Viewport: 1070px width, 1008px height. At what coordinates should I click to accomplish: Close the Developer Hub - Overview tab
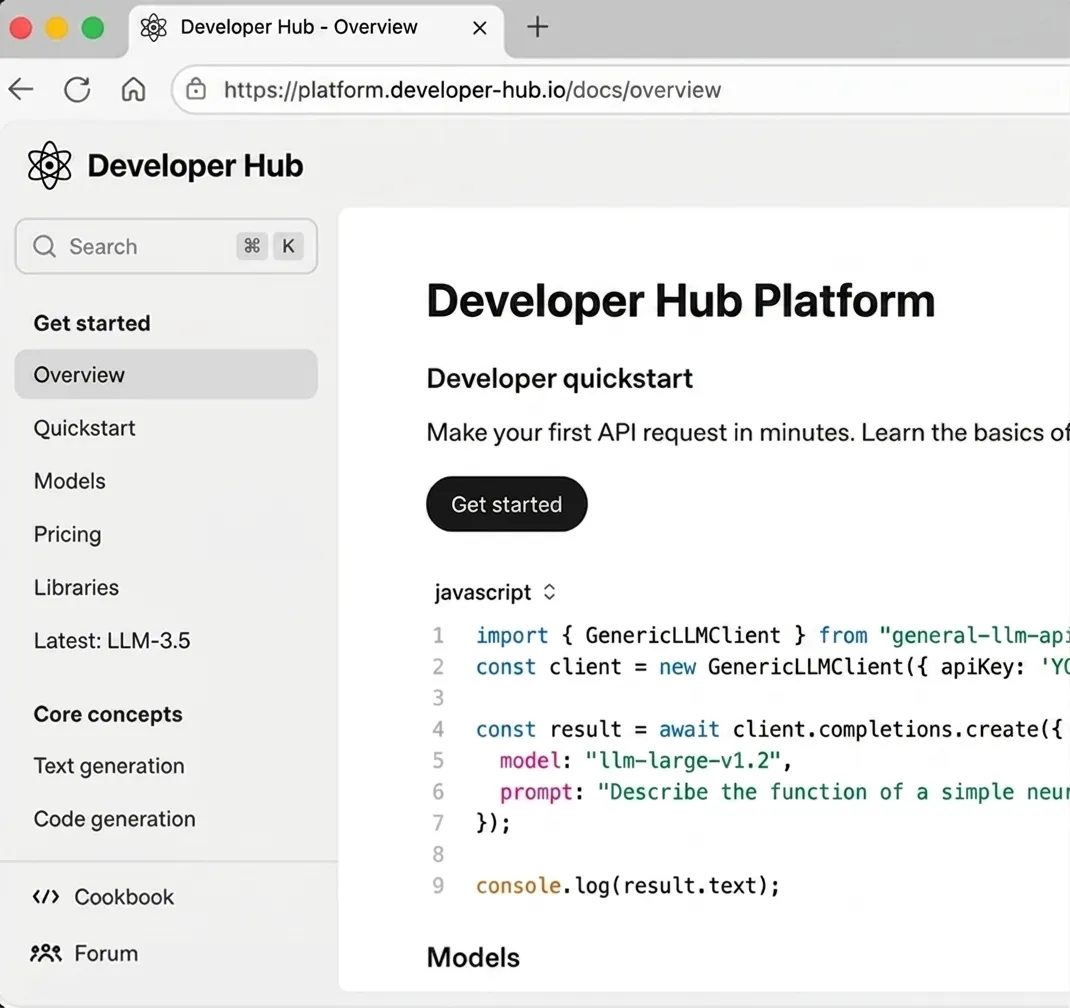pyautogui.click(x=478, y=27)
